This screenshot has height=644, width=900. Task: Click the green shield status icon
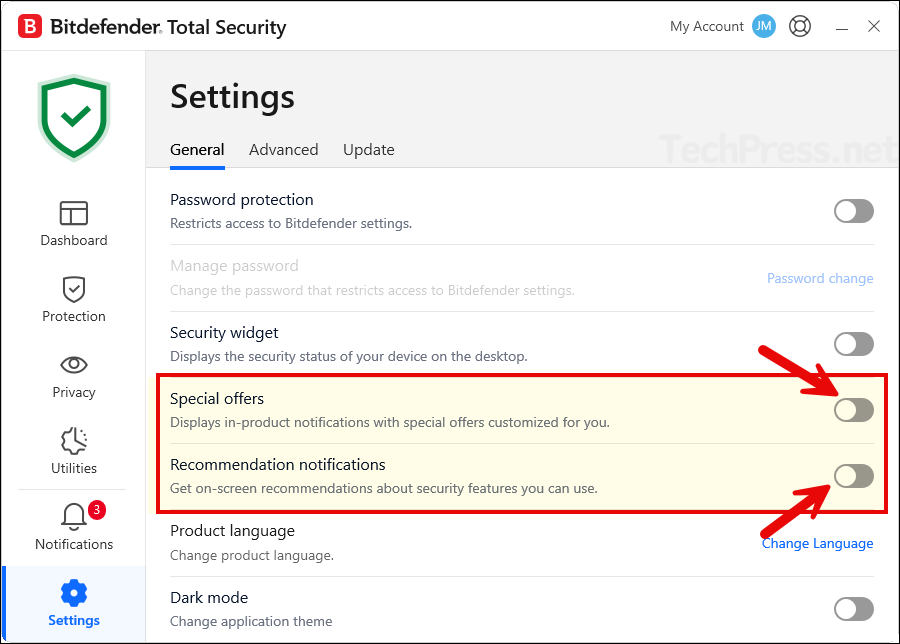tap(74, 118)
